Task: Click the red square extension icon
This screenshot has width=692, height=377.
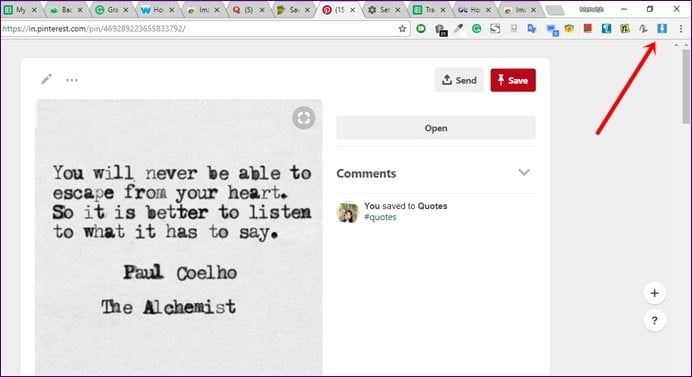Action: [x=587, y=28]
